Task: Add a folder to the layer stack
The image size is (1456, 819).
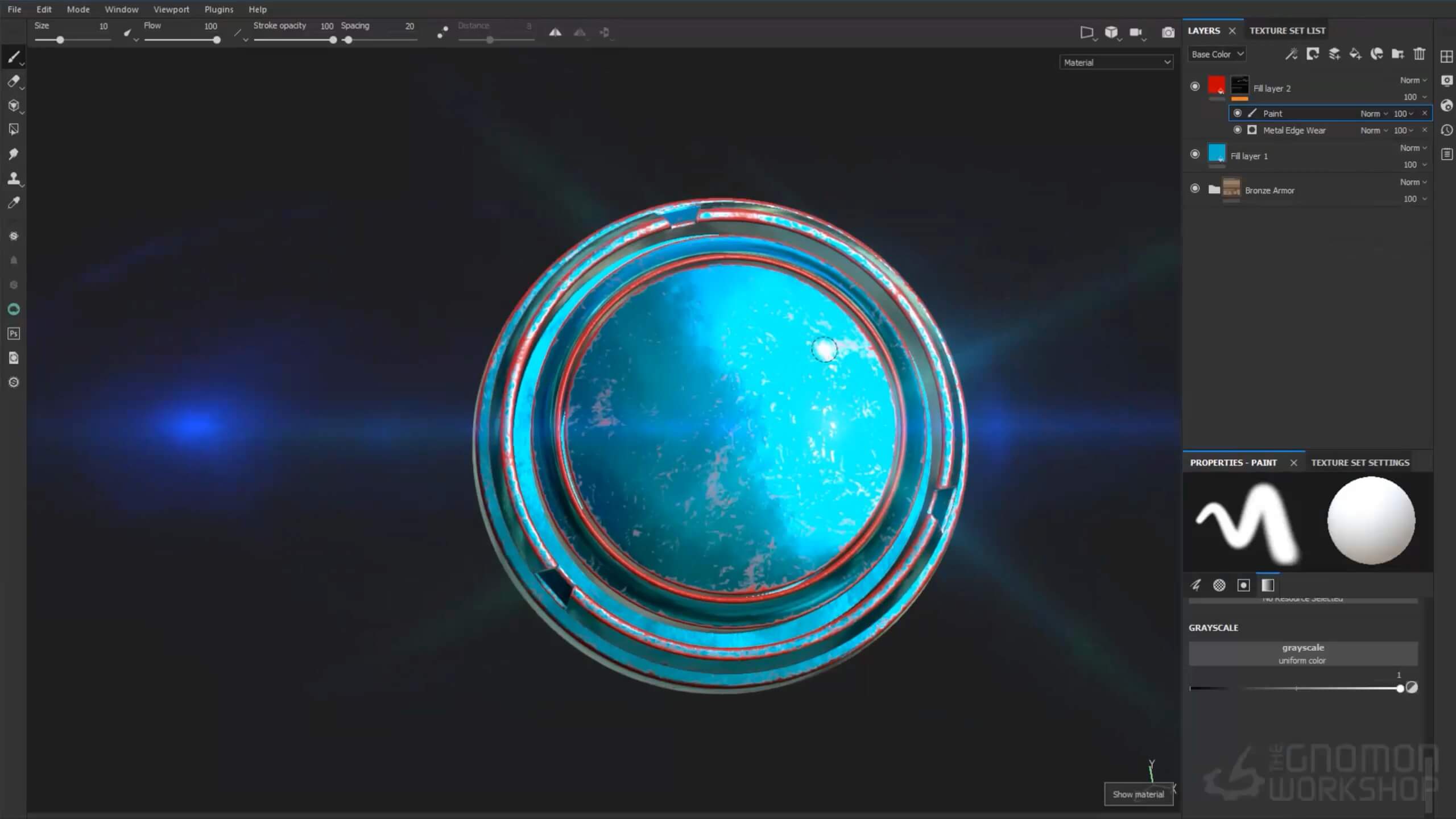Action: point(1397,54)
